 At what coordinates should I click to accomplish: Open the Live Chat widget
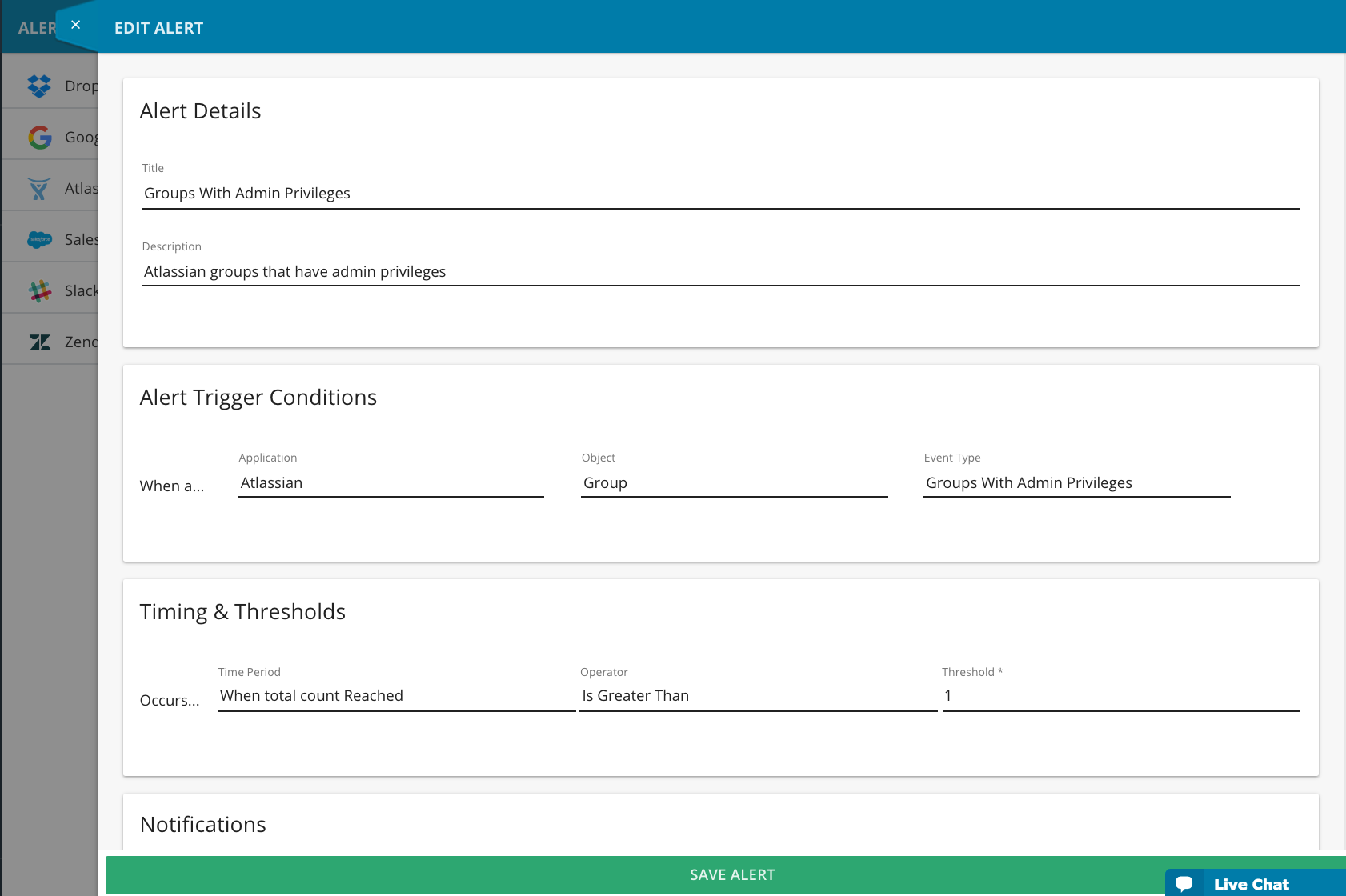(x=1256, y=883)
